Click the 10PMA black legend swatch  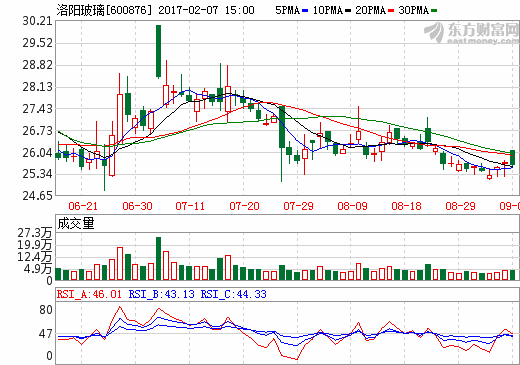(x=348, y=11)
